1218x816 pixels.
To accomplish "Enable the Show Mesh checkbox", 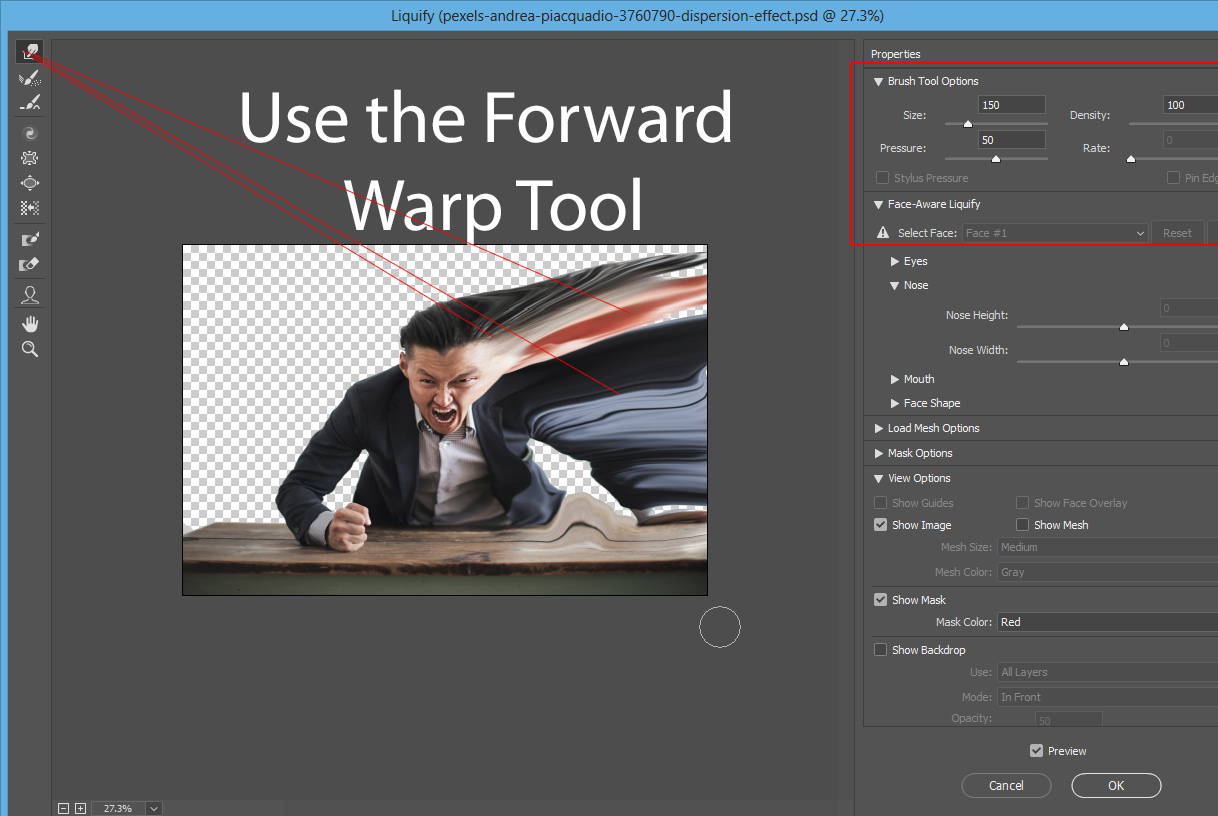I will [x=1023, y=525].
